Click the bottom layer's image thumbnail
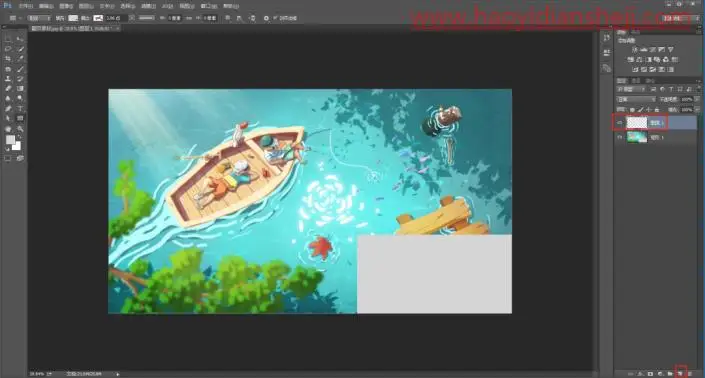705x378 pixels. coord(637,137)
